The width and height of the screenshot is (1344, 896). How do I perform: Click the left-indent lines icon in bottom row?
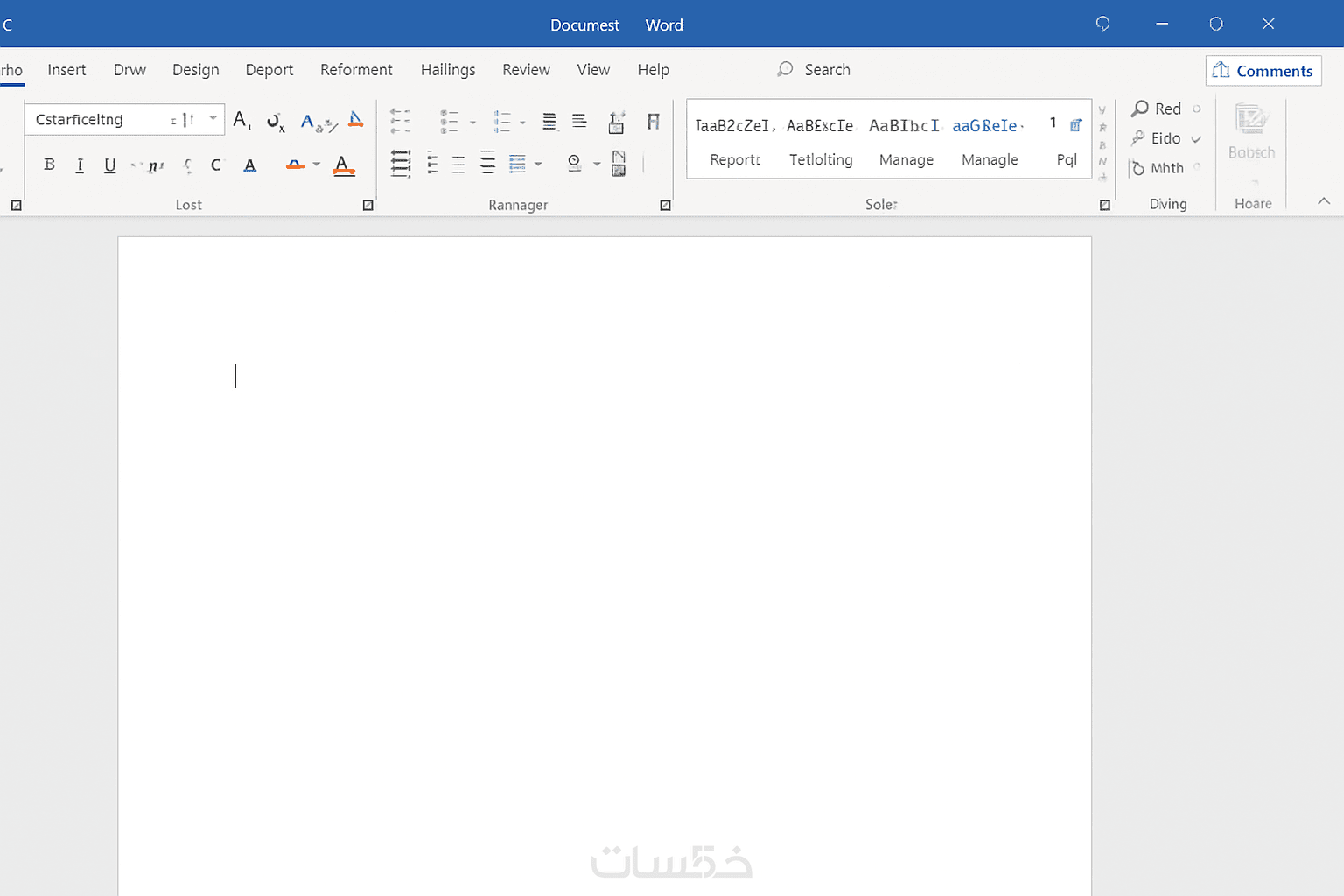(x=432, y=163)
